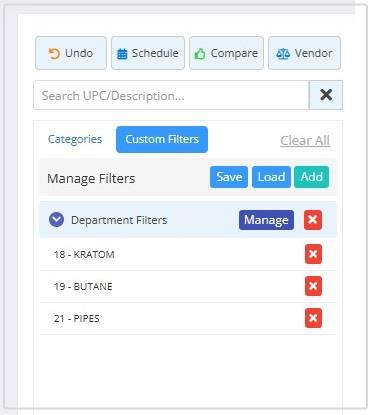Select the Custom Filters tab
The image size is (370, 415).
pos(162,139)
